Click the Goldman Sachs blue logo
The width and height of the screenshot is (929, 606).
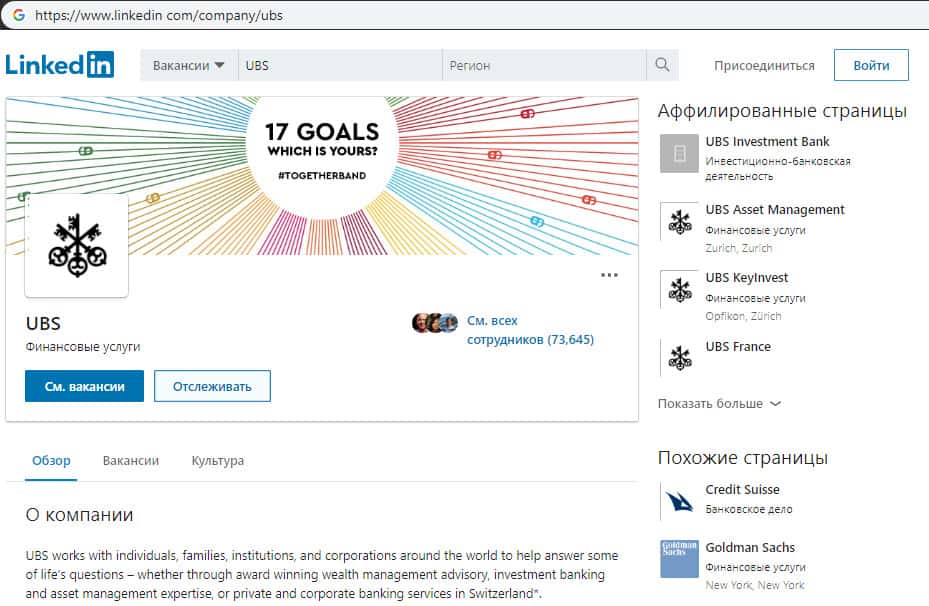click(x=680, y=559)
